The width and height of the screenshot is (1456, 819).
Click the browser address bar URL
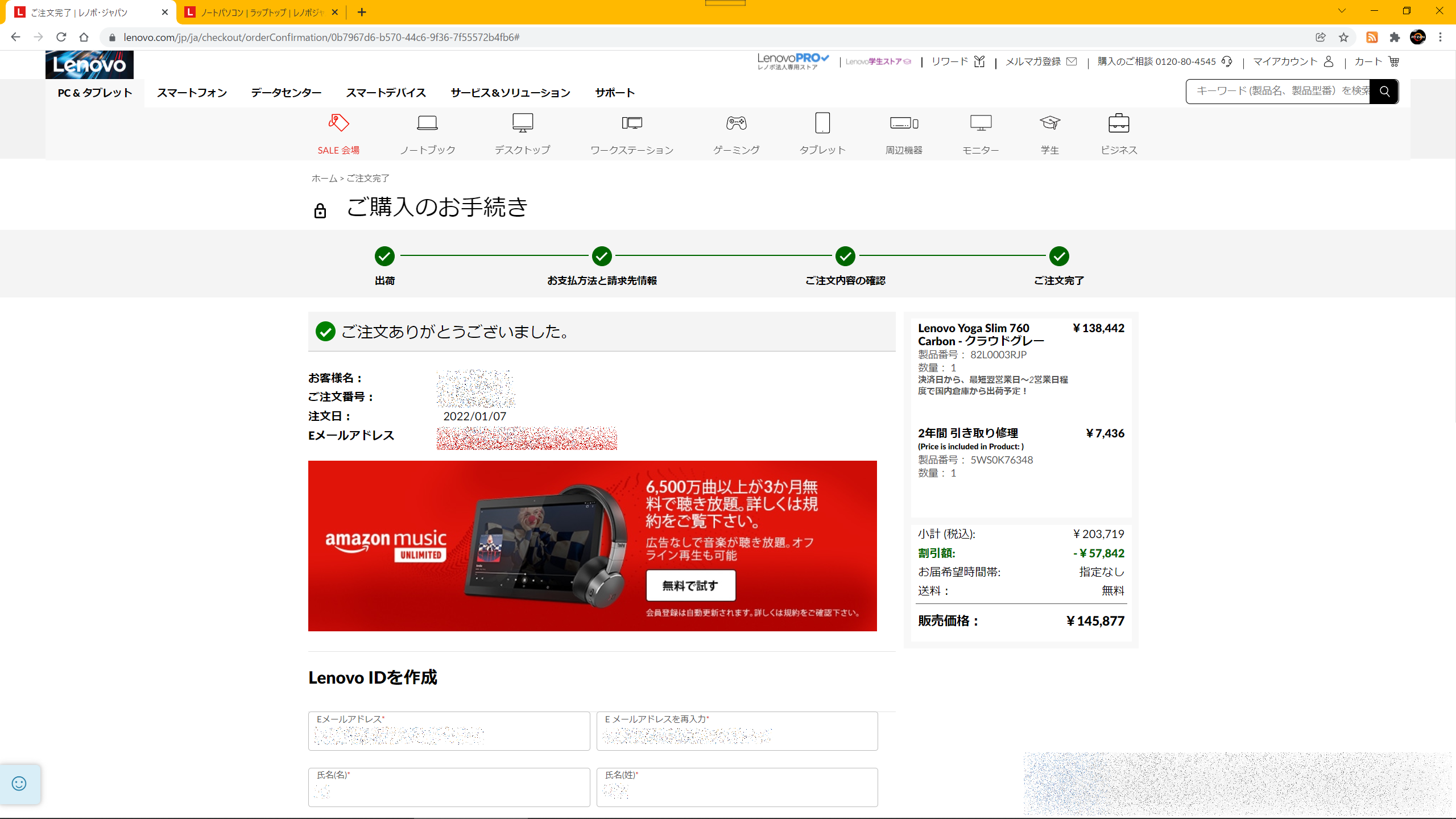[x=321, y=38]
